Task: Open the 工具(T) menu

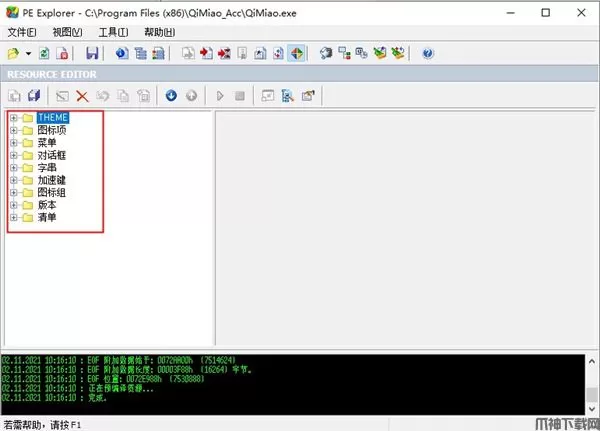Action: (x=113, y=33)
